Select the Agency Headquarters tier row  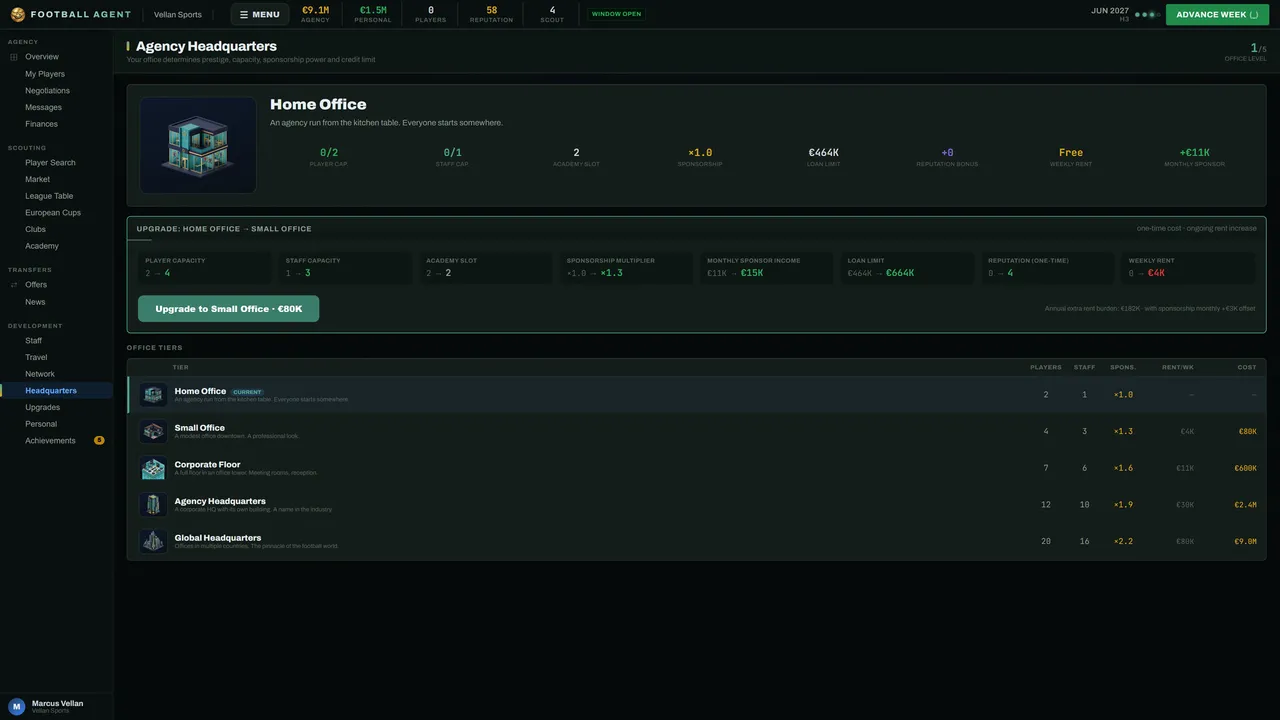[696, 505]
